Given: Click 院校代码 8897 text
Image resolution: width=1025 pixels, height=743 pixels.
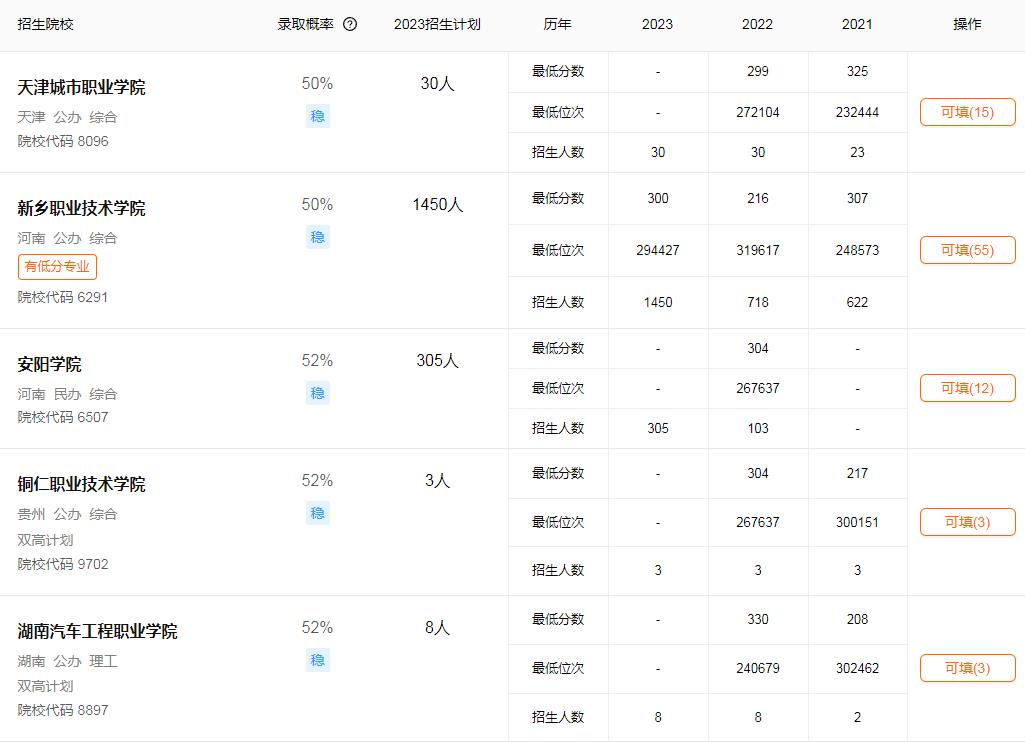Looking at the screenshot, I should [63, 710].
